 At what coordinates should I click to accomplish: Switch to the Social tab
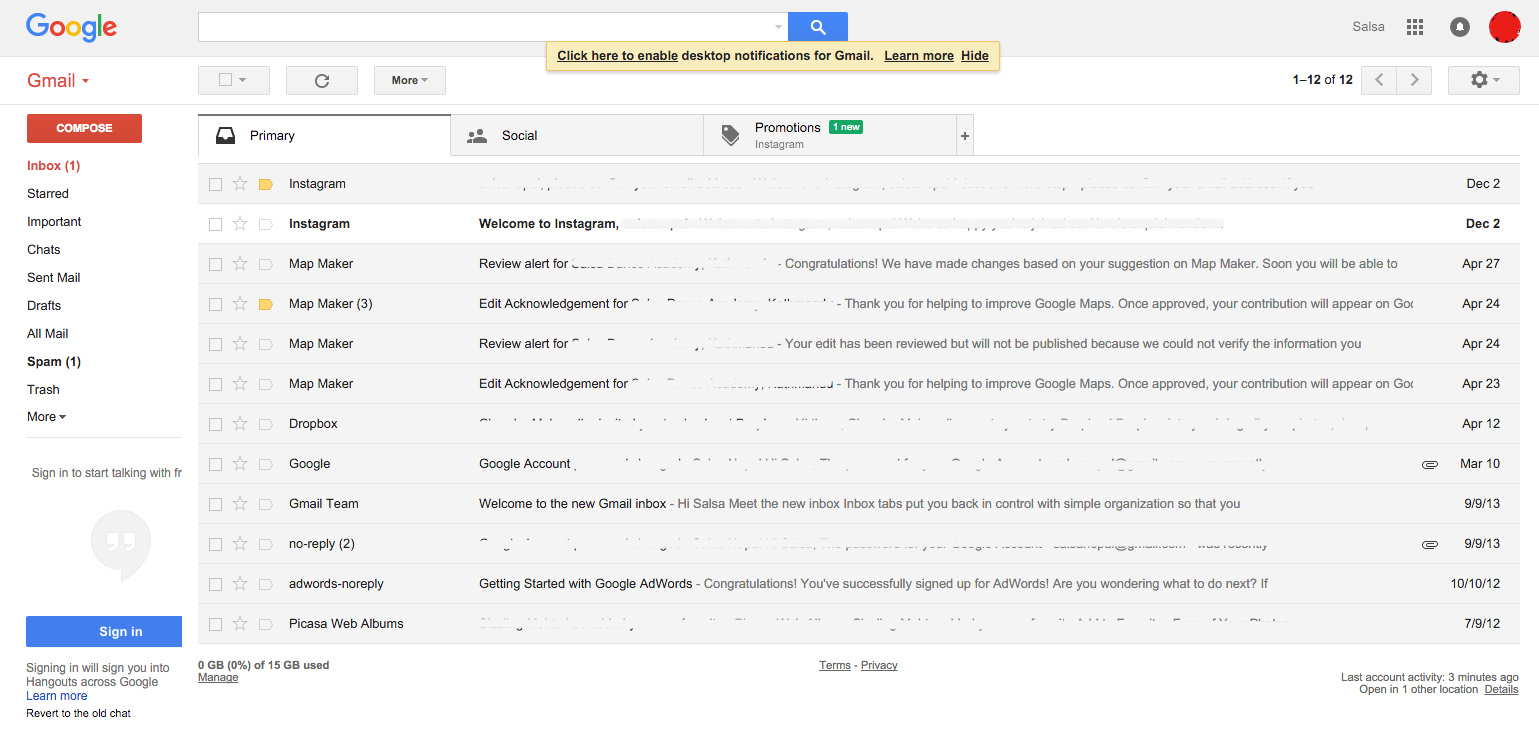tap(577, 136)
